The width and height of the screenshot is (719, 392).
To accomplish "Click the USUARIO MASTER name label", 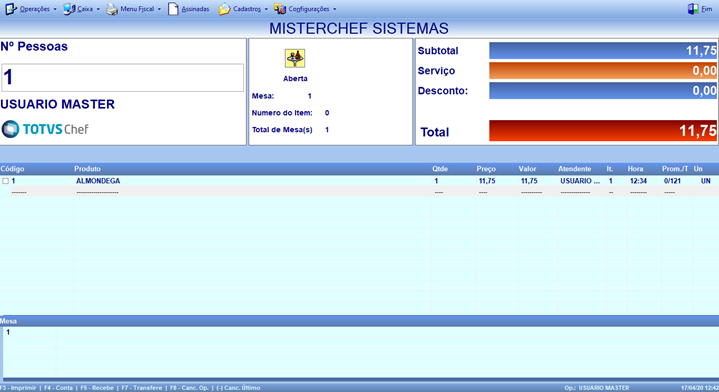I will [x=57, y=105].
